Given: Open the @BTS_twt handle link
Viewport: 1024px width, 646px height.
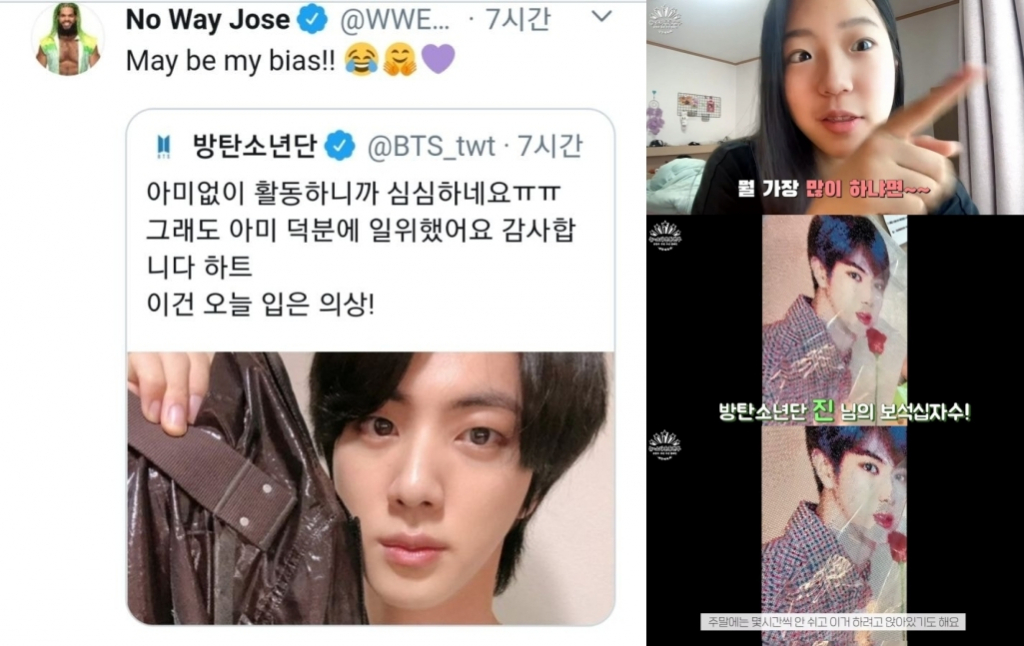Looking at the screenshot, I should (431, 147).
